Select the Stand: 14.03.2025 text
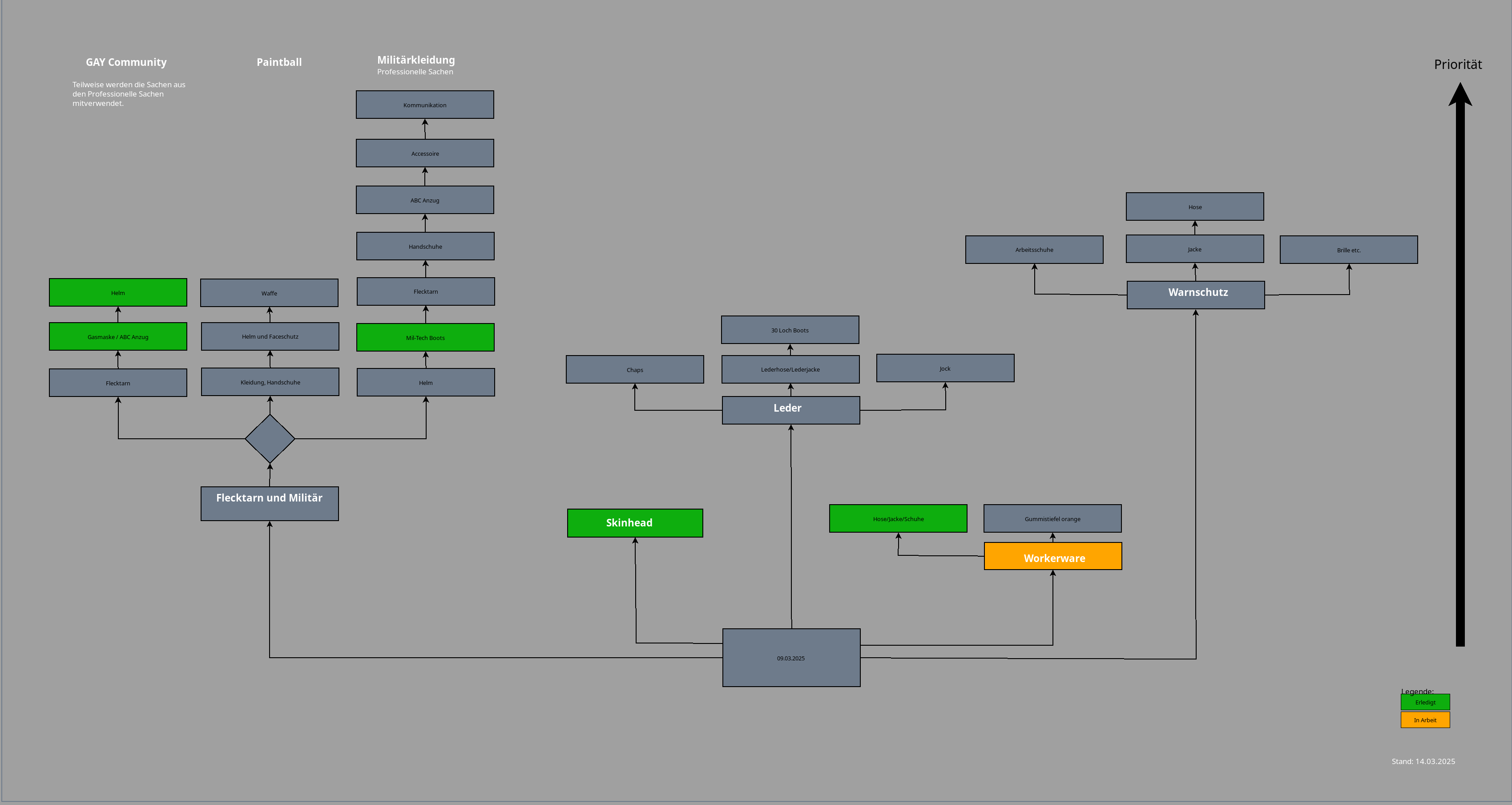This screenshot has width=1512, height=805. pos(1423,761)
